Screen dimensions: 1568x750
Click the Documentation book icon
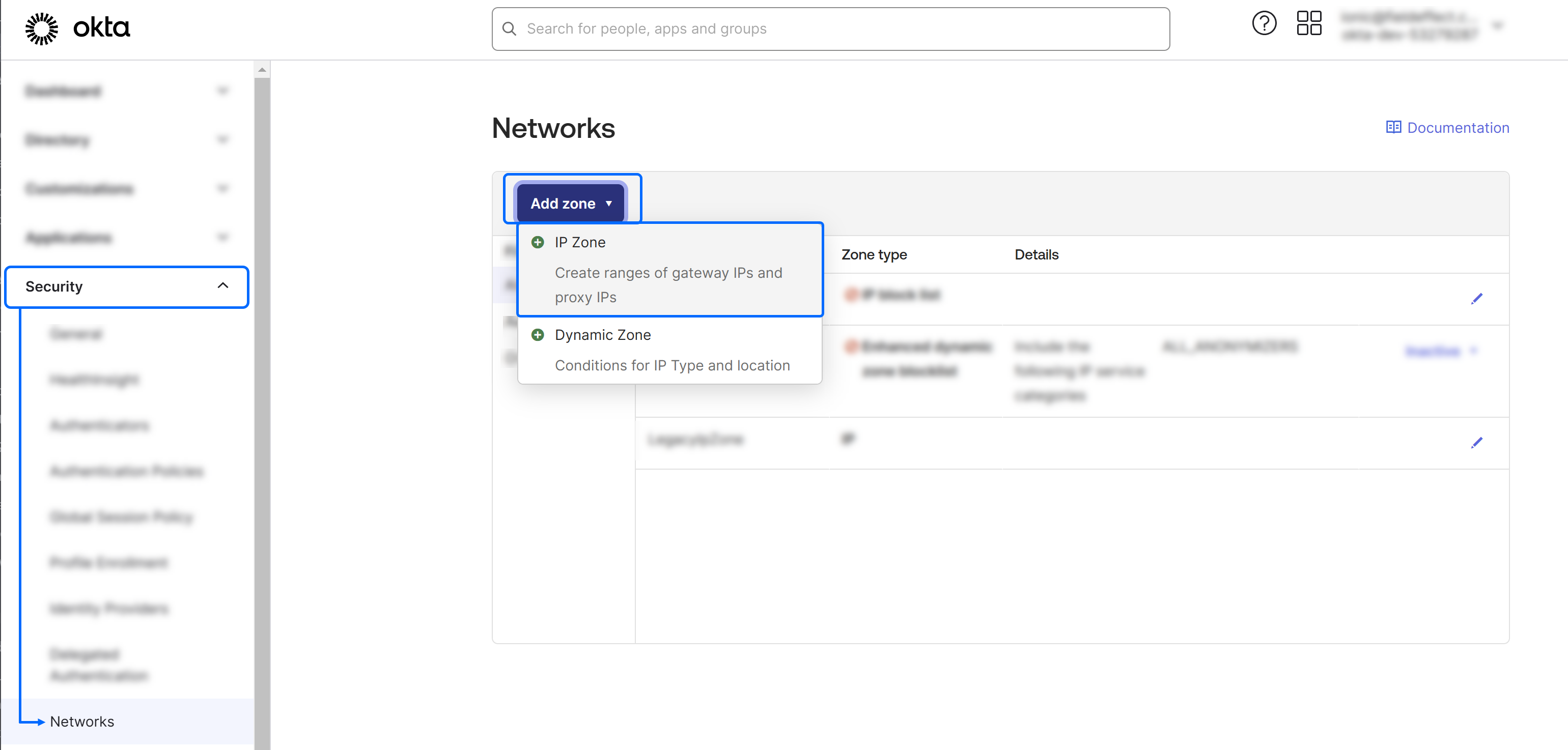pyautogui.click(x=1393, y=127)
